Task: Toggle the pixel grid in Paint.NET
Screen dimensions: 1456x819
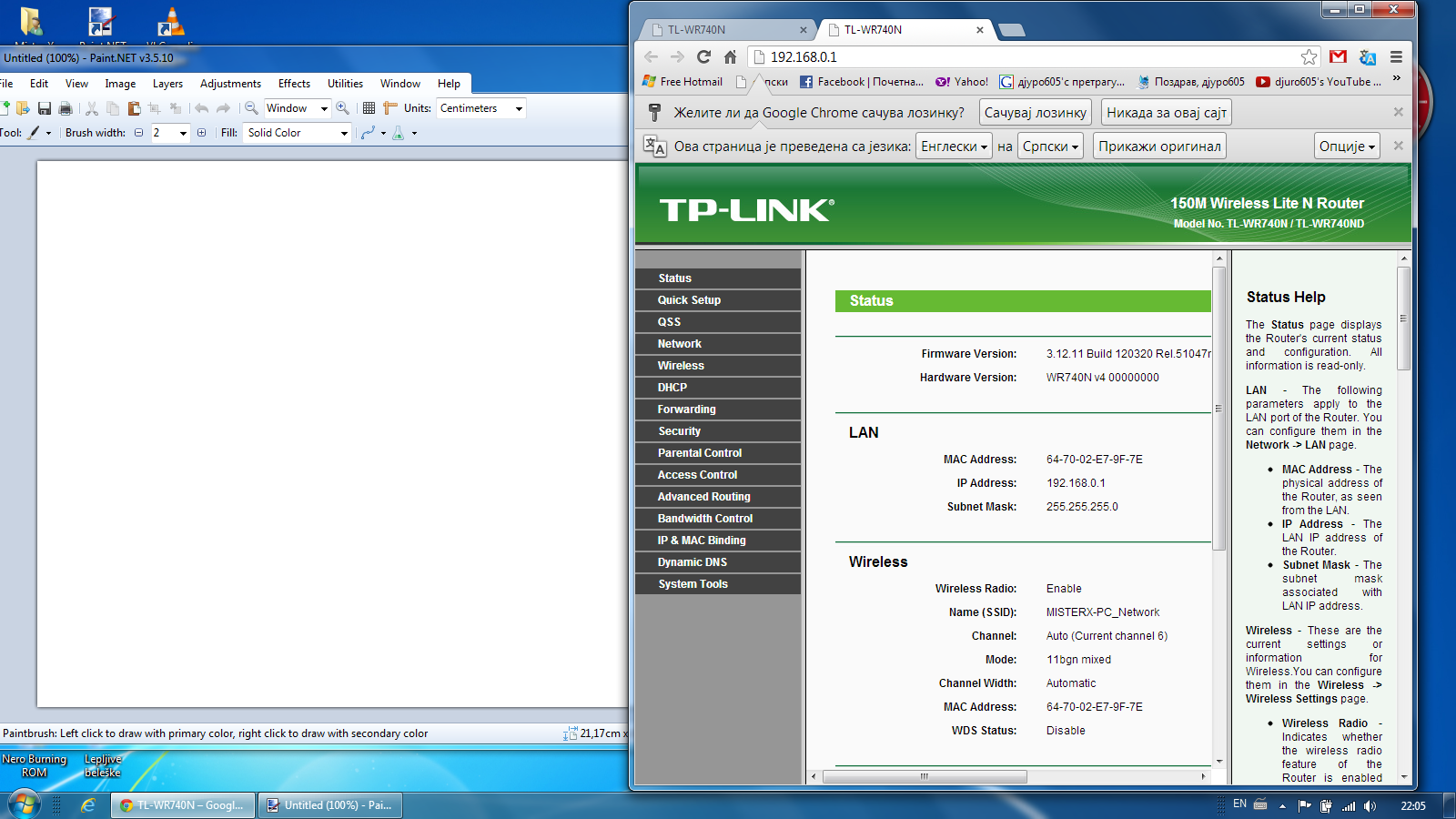Action: click(x=369, y=108)
